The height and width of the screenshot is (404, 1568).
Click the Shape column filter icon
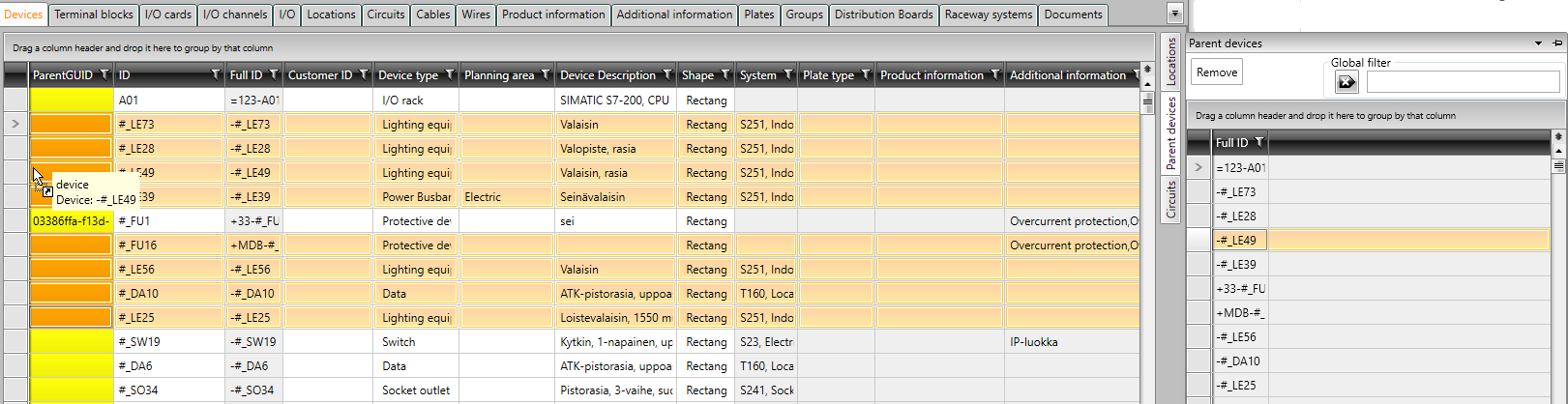pos(725,74)
